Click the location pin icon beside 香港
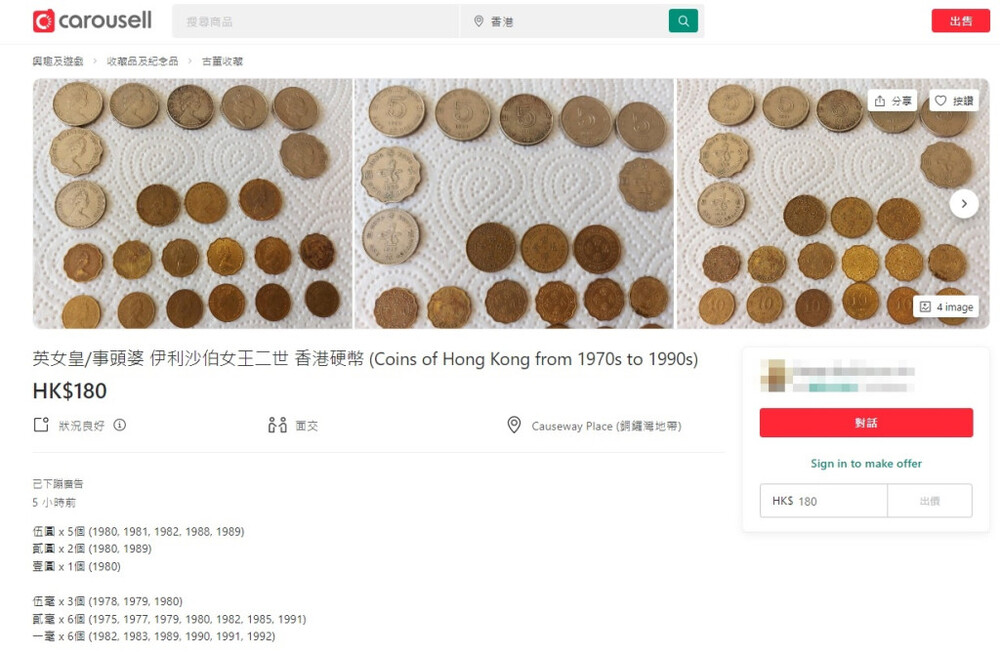The image size is (1000, 654). (x=479, y=20)
